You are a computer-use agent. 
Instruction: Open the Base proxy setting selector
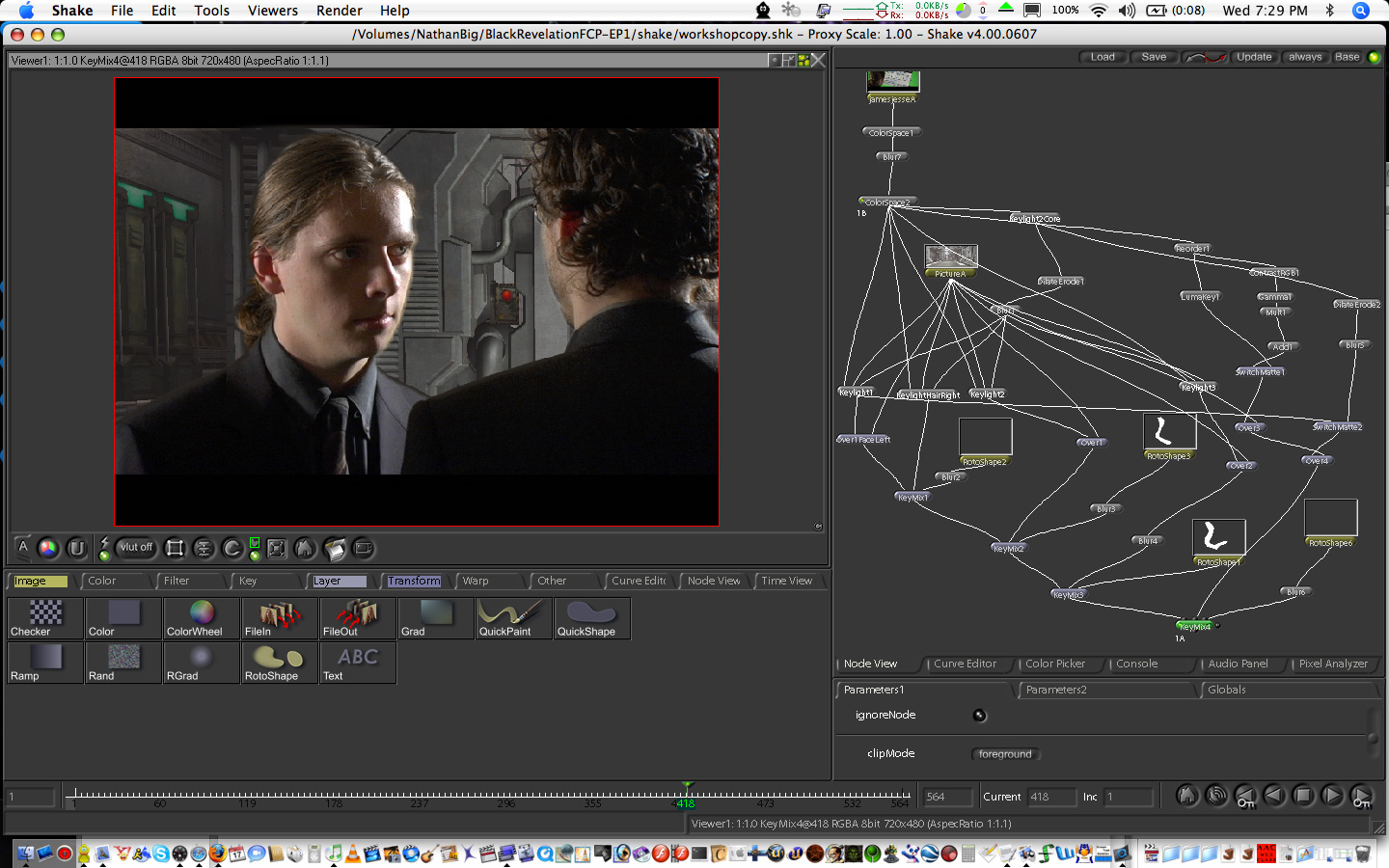[x=1347, y=57]
